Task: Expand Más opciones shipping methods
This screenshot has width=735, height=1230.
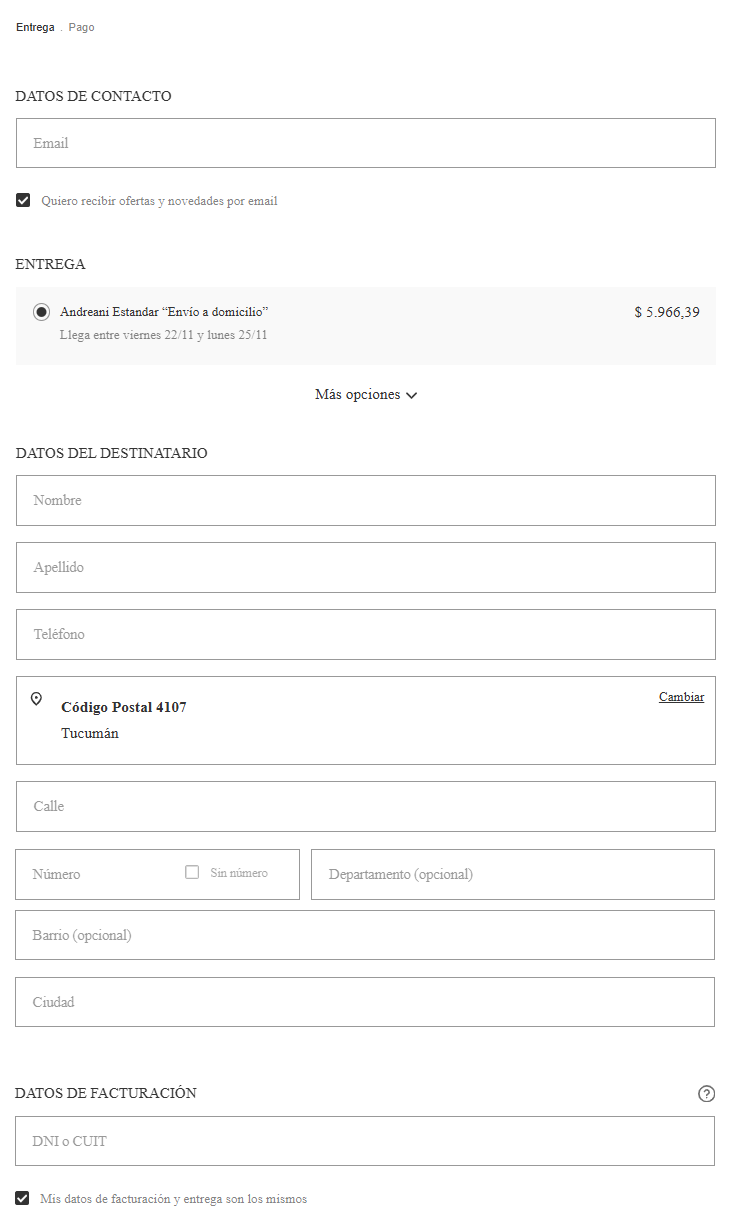Action: [x=366, y=395]
